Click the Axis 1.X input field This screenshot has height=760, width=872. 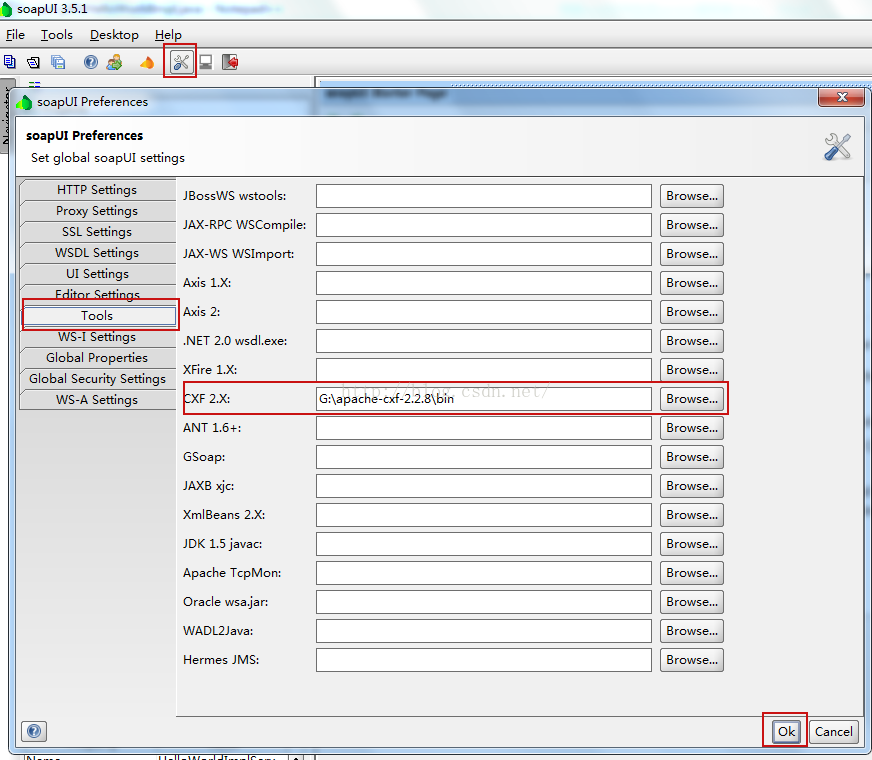[484, 283]
